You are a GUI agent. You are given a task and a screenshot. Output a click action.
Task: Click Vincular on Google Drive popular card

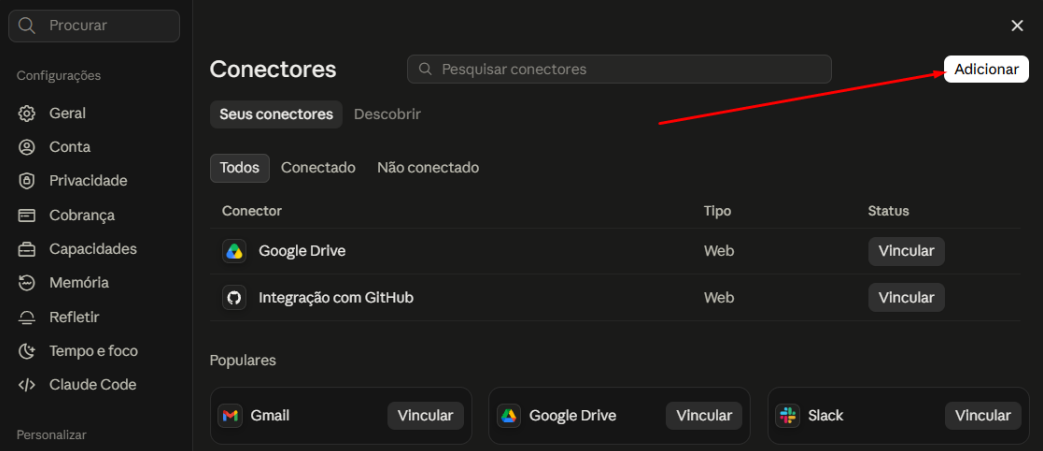click(704, 416)
